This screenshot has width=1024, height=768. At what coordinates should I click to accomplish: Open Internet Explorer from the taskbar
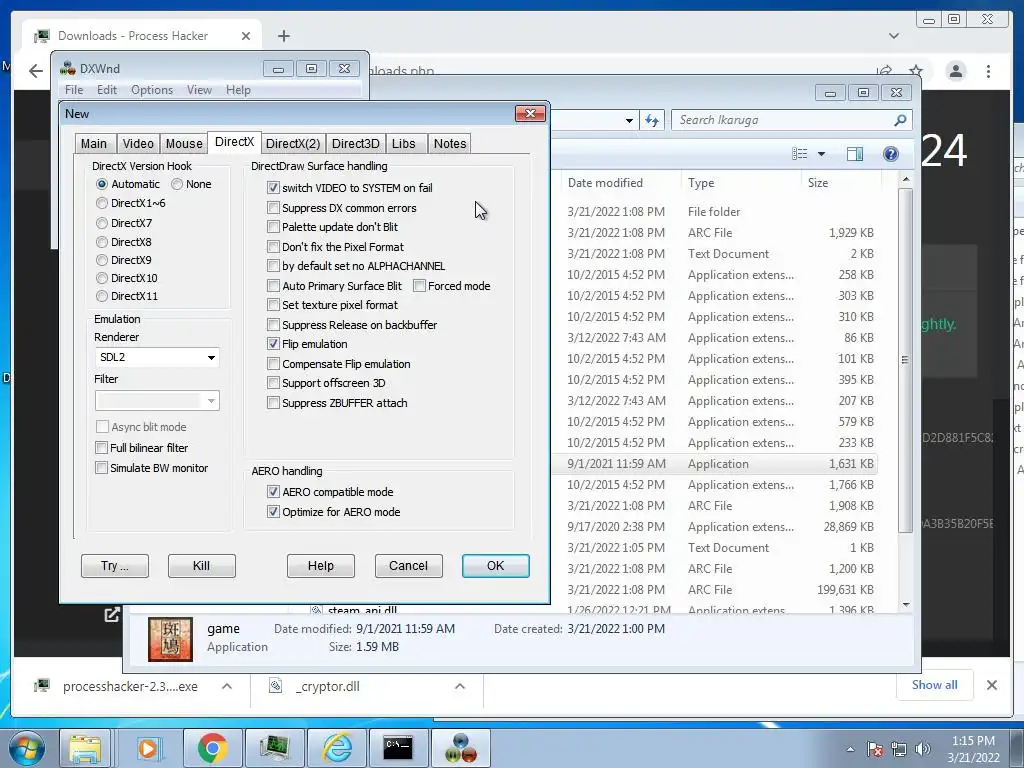(x=338, y=748)
